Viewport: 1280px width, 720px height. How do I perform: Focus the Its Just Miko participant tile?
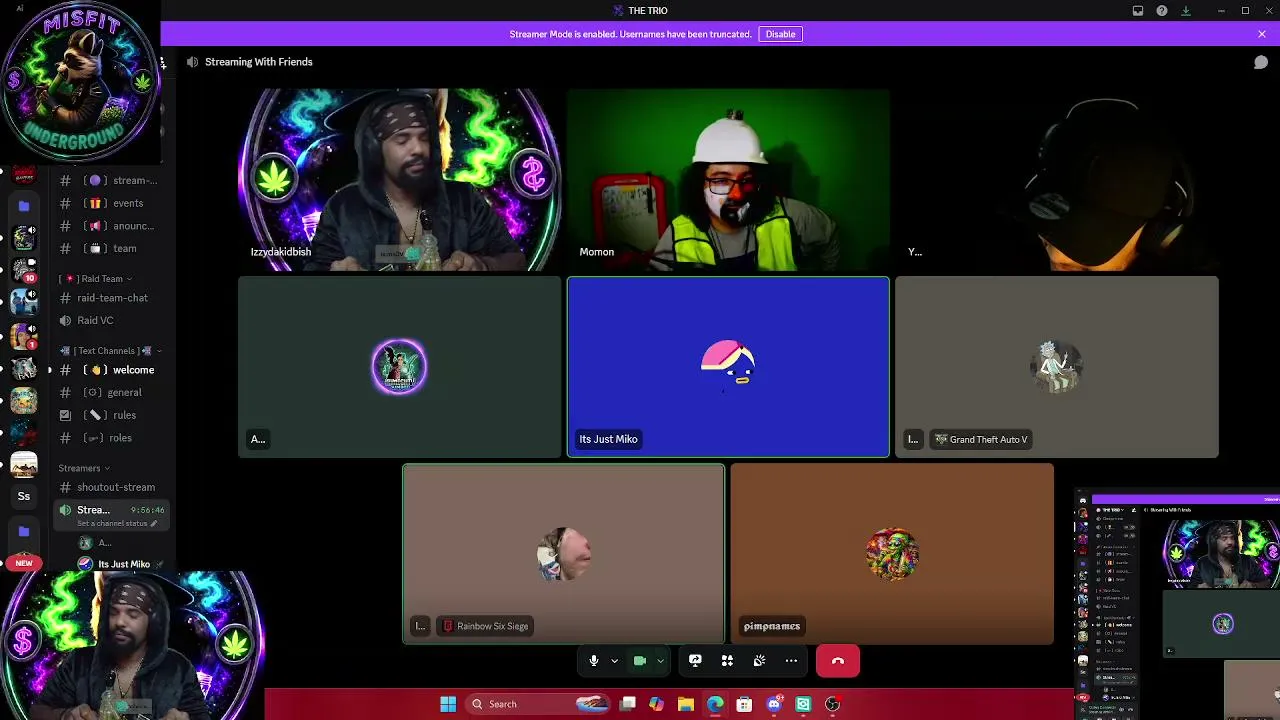click(x=728, y=367)
